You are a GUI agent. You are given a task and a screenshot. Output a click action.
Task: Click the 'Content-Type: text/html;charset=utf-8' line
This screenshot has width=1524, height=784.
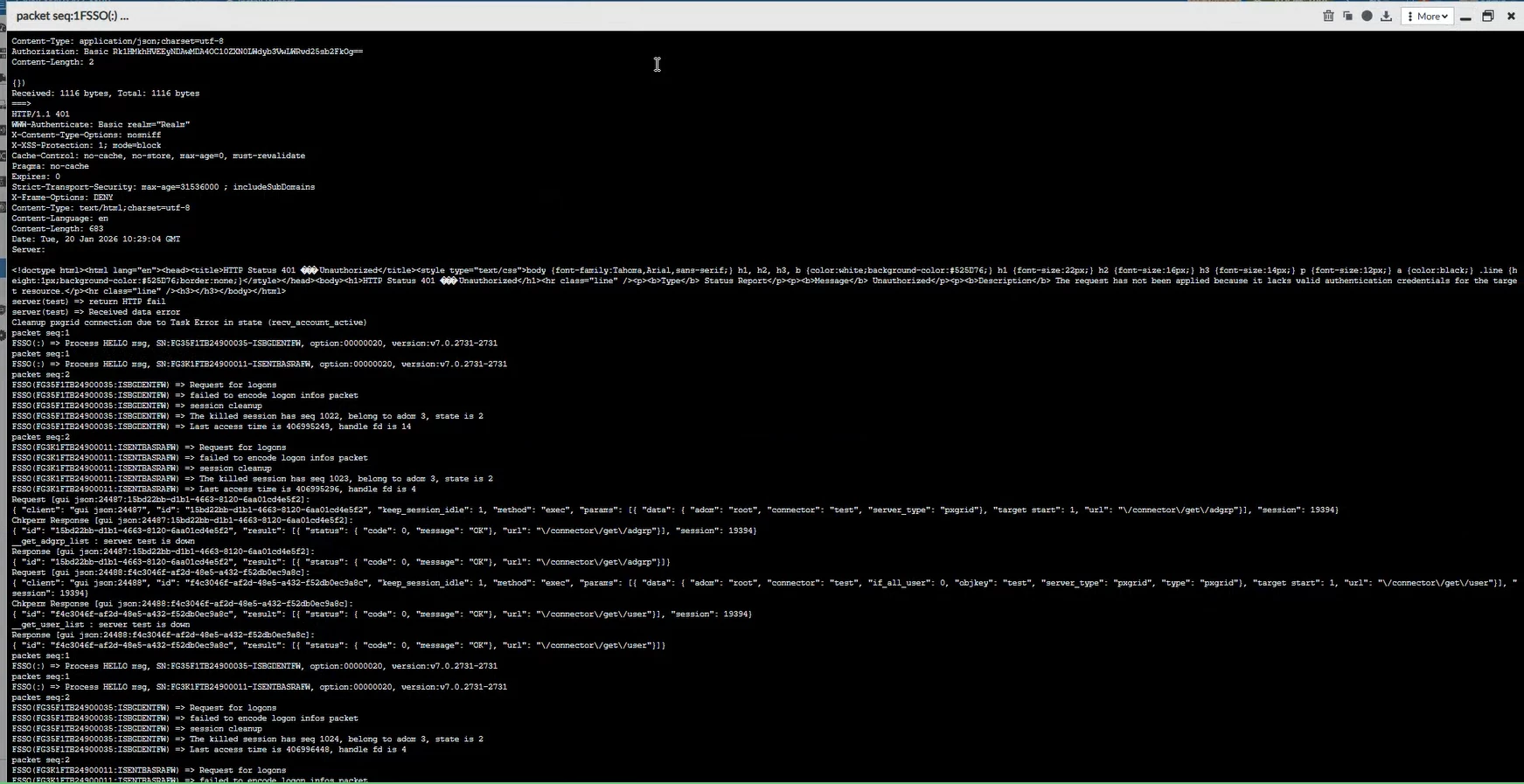[x=101, y=208]
